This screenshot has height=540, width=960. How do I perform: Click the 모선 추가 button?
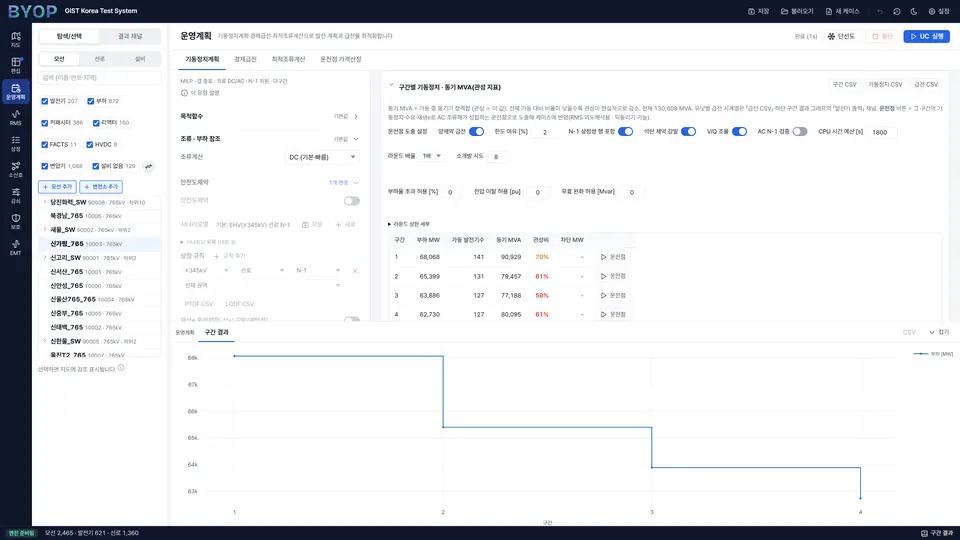[x=58, y=187]
